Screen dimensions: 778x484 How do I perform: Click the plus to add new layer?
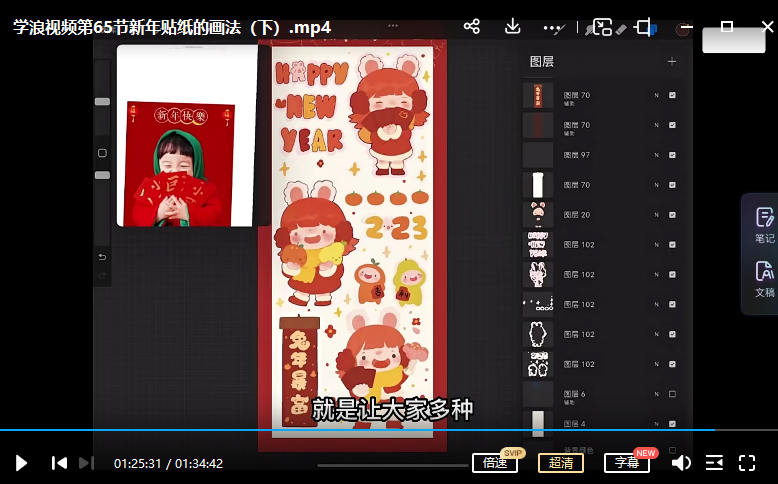(x=672, y=62)
